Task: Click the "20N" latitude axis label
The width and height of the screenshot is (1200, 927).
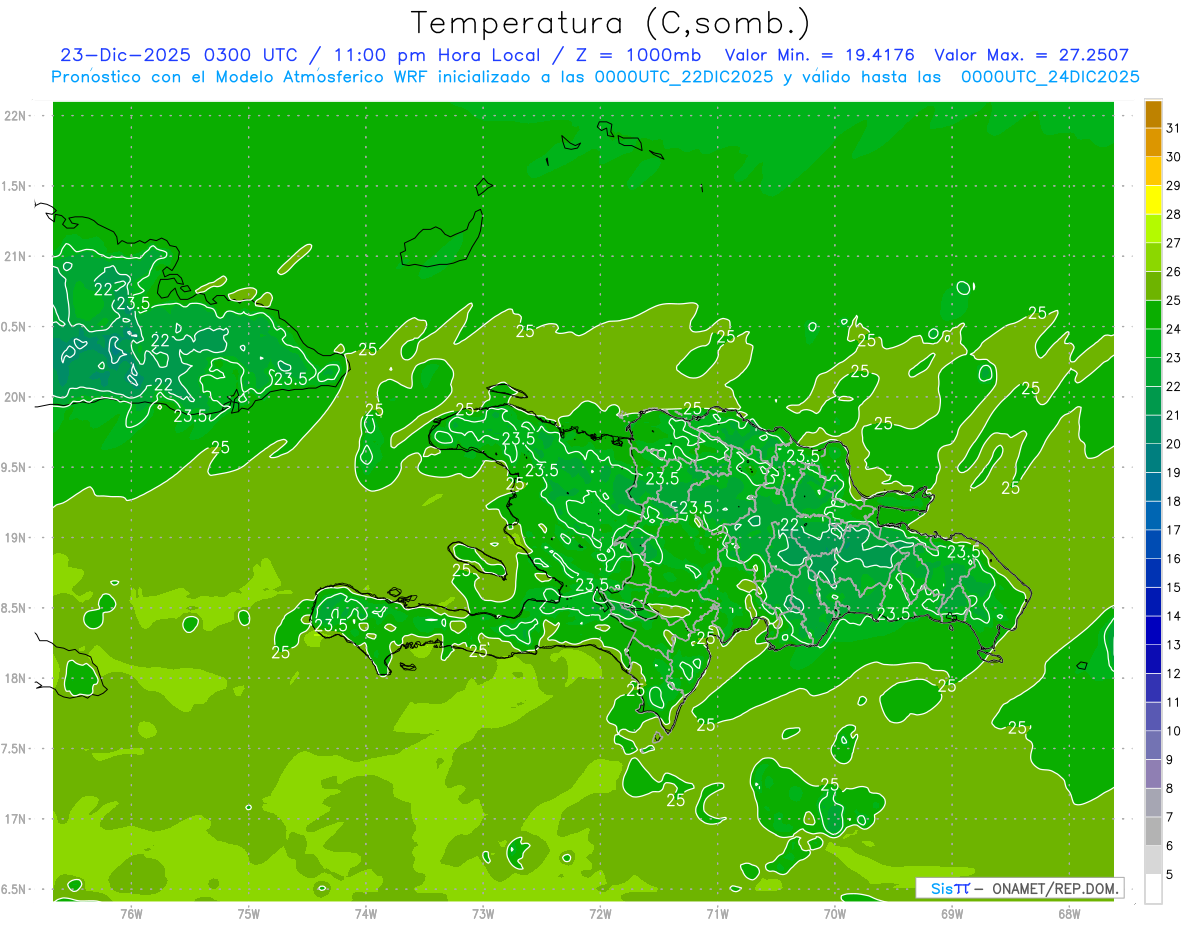Action: pos(15,398)
